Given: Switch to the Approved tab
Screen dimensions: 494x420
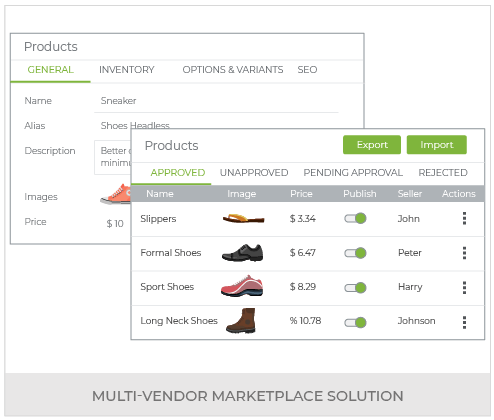Looking at the screenshot, I should (178, 173).
